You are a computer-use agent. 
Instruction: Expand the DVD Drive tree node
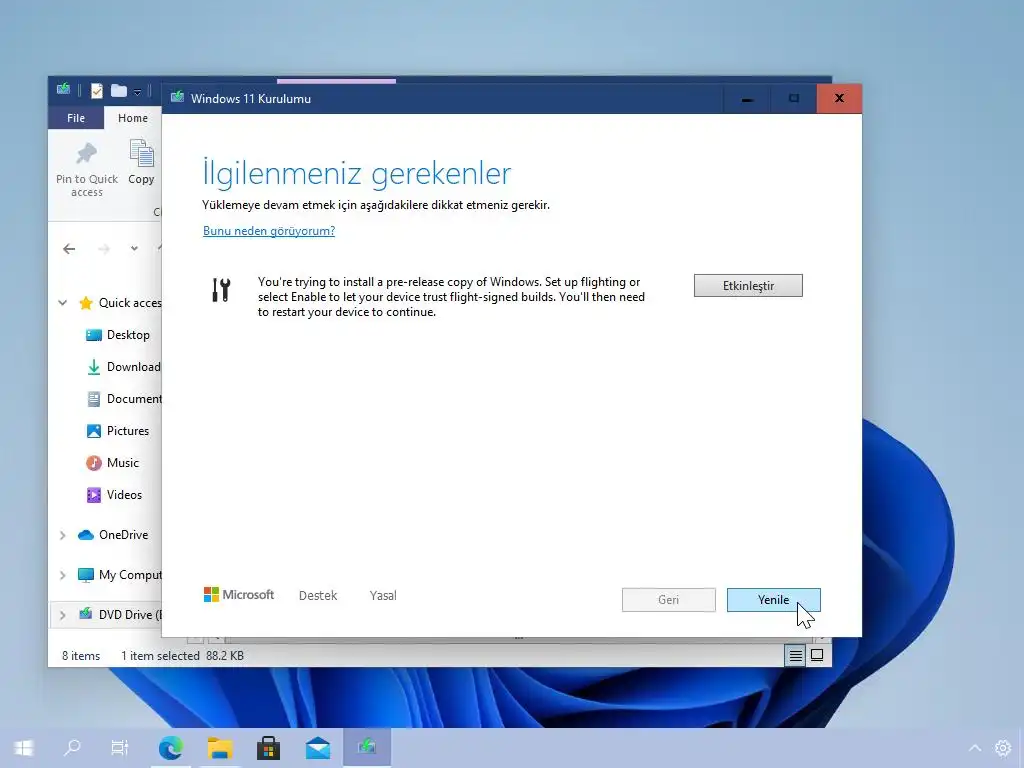click(63, 615)
